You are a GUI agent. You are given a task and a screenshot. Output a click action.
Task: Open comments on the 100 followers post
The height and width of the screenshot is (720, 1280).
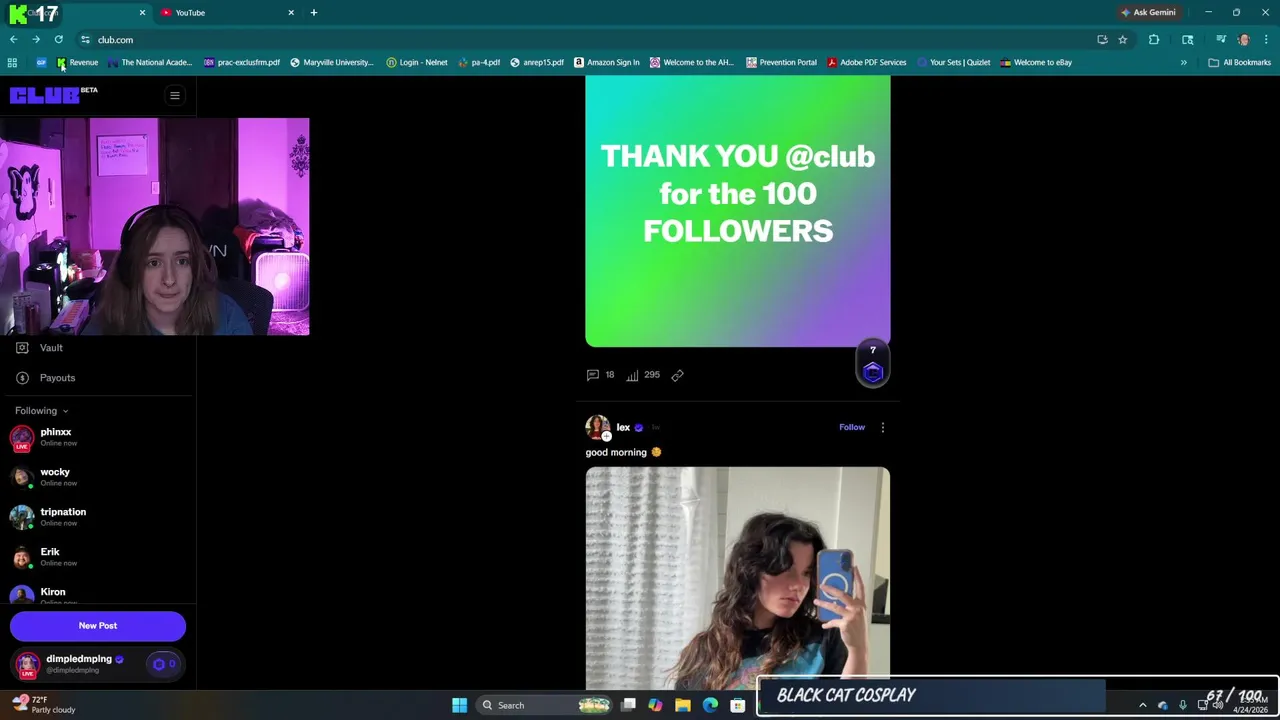click(x=601, y=375)
